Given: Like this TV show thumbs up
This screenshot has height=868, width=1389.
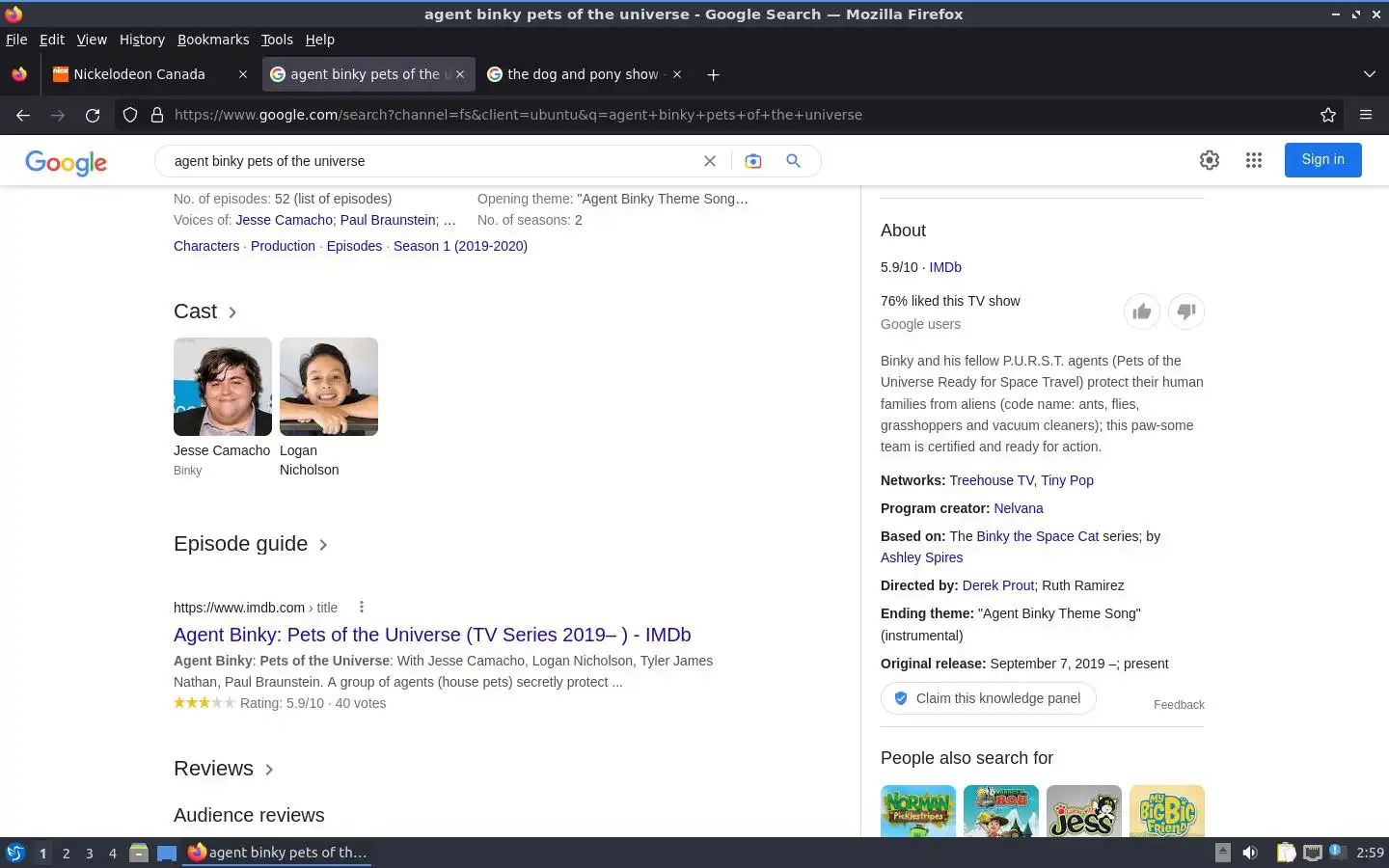Looking at the screenshot, I should coord(1142,312).
